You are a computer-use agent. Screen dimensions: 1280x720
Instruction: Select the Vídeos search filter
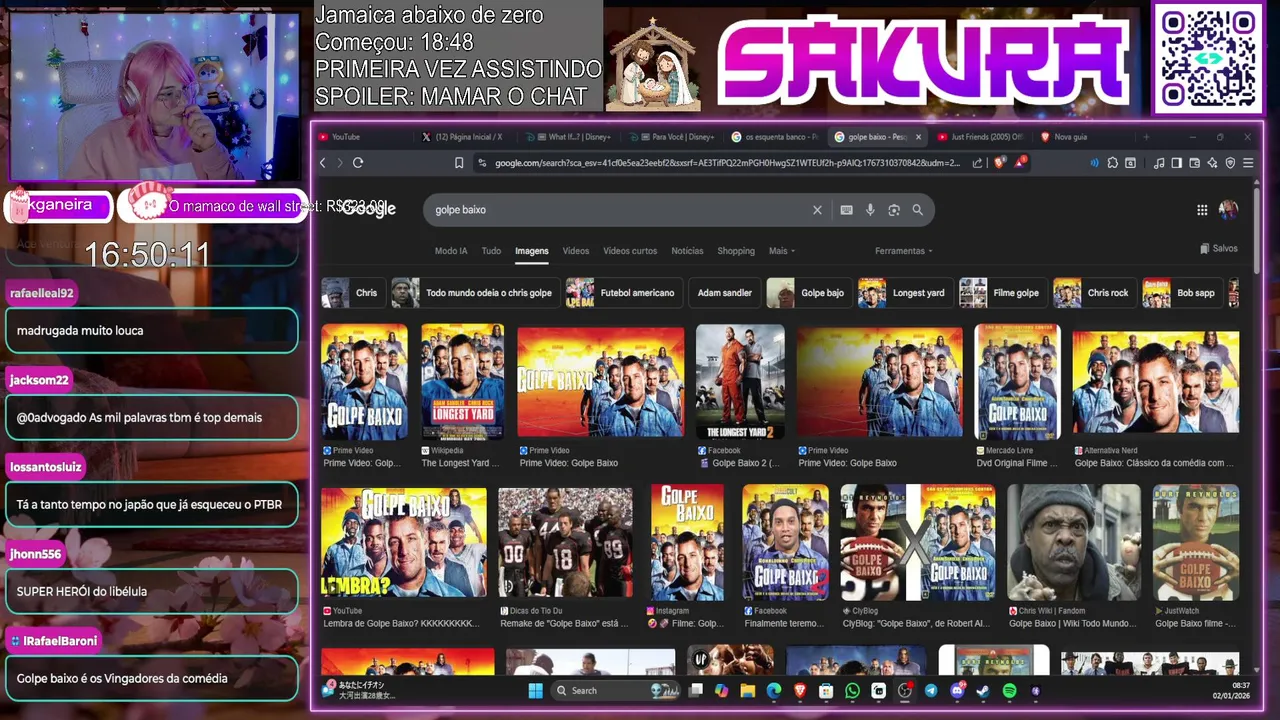pyautogui.click(x=576, y=251)
